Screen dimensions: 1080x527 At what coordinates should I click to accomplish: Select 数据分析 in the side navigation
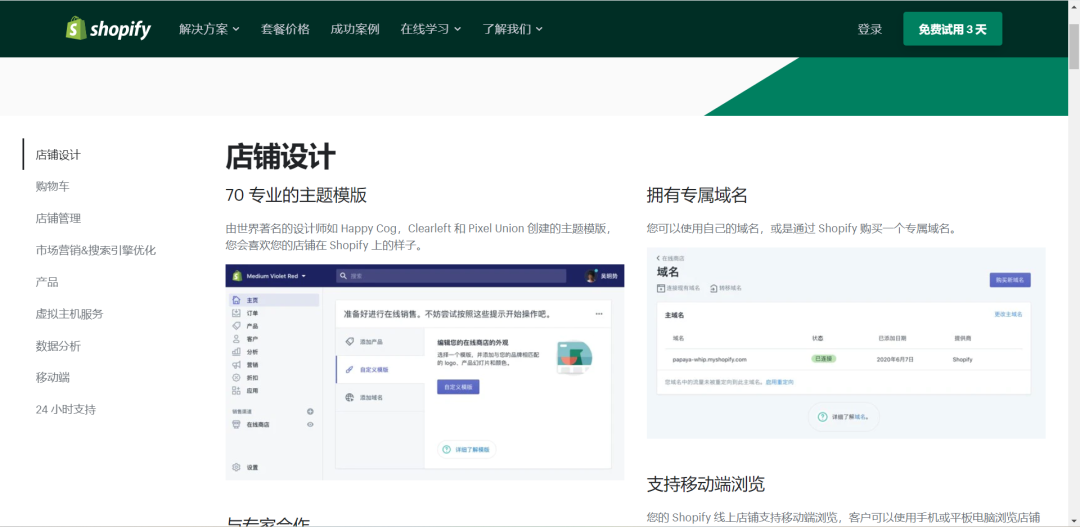(x=59, y=345)
